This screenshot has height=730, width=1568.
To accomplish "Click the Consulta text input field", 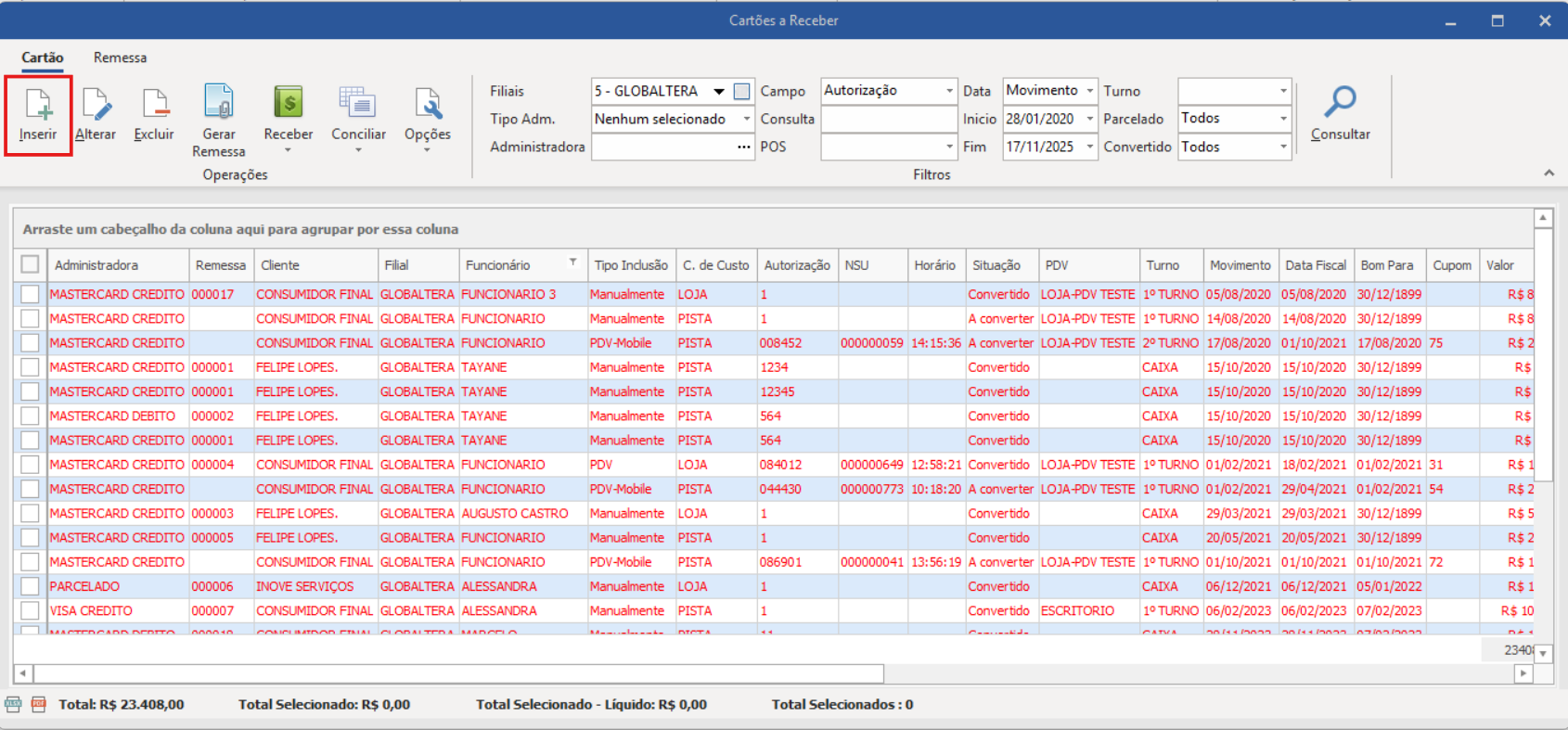I will point(888,119).
